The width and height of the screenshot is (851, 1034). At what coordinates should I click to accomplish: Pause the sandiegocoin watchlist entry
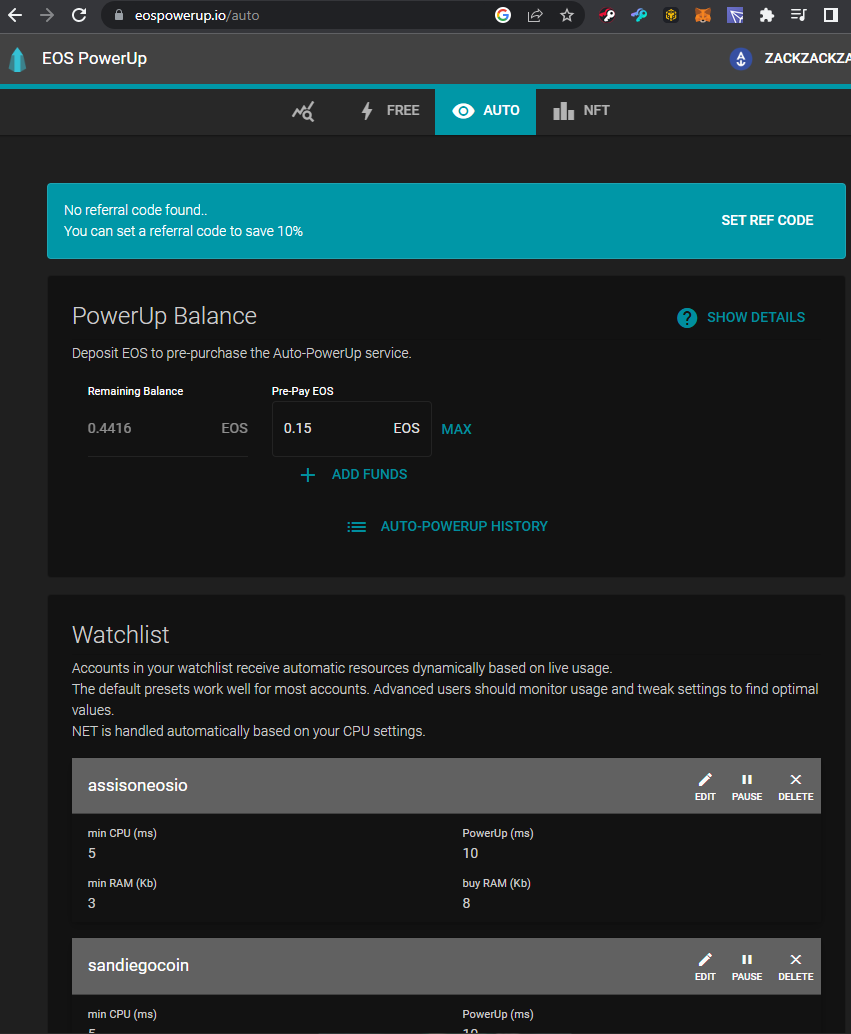(747, 967)
